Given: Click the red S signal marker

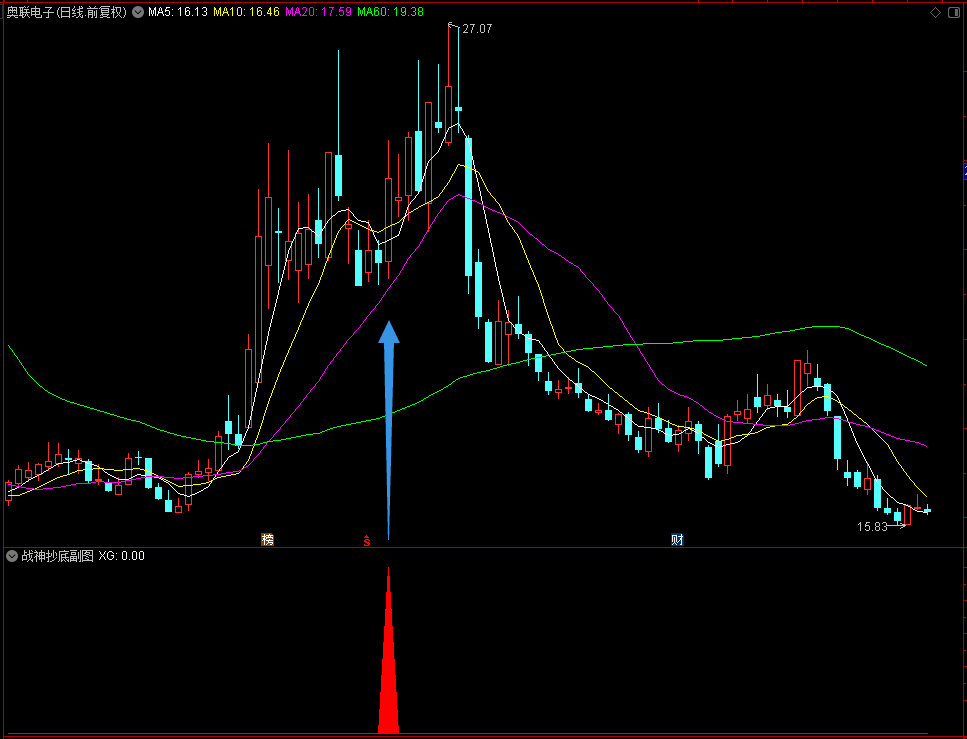Looking at the screenshot, I should pyautogui.click(x=367, y=540).
